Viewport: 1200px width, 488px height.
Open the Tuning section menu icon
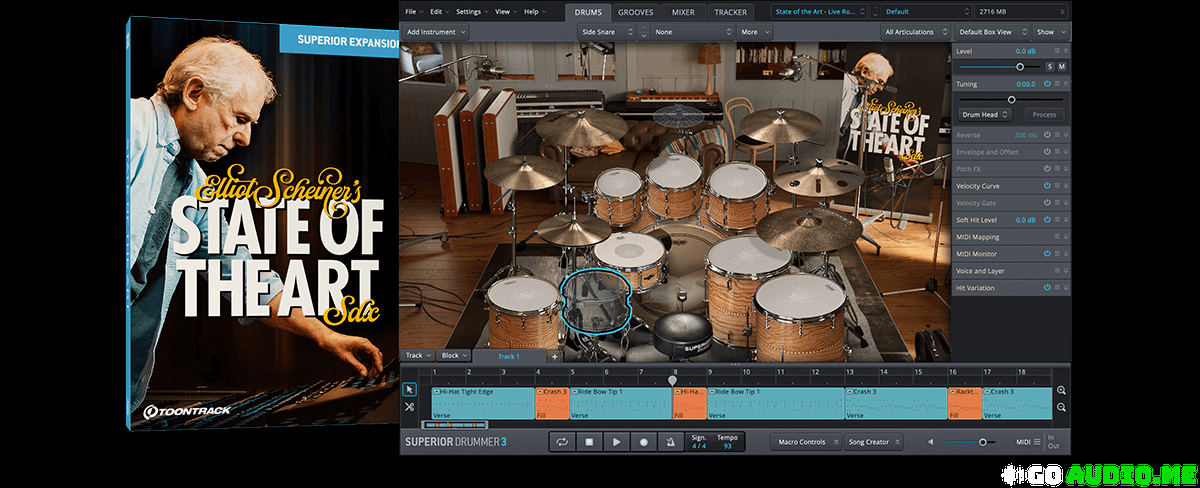[x=1057, y=84]
